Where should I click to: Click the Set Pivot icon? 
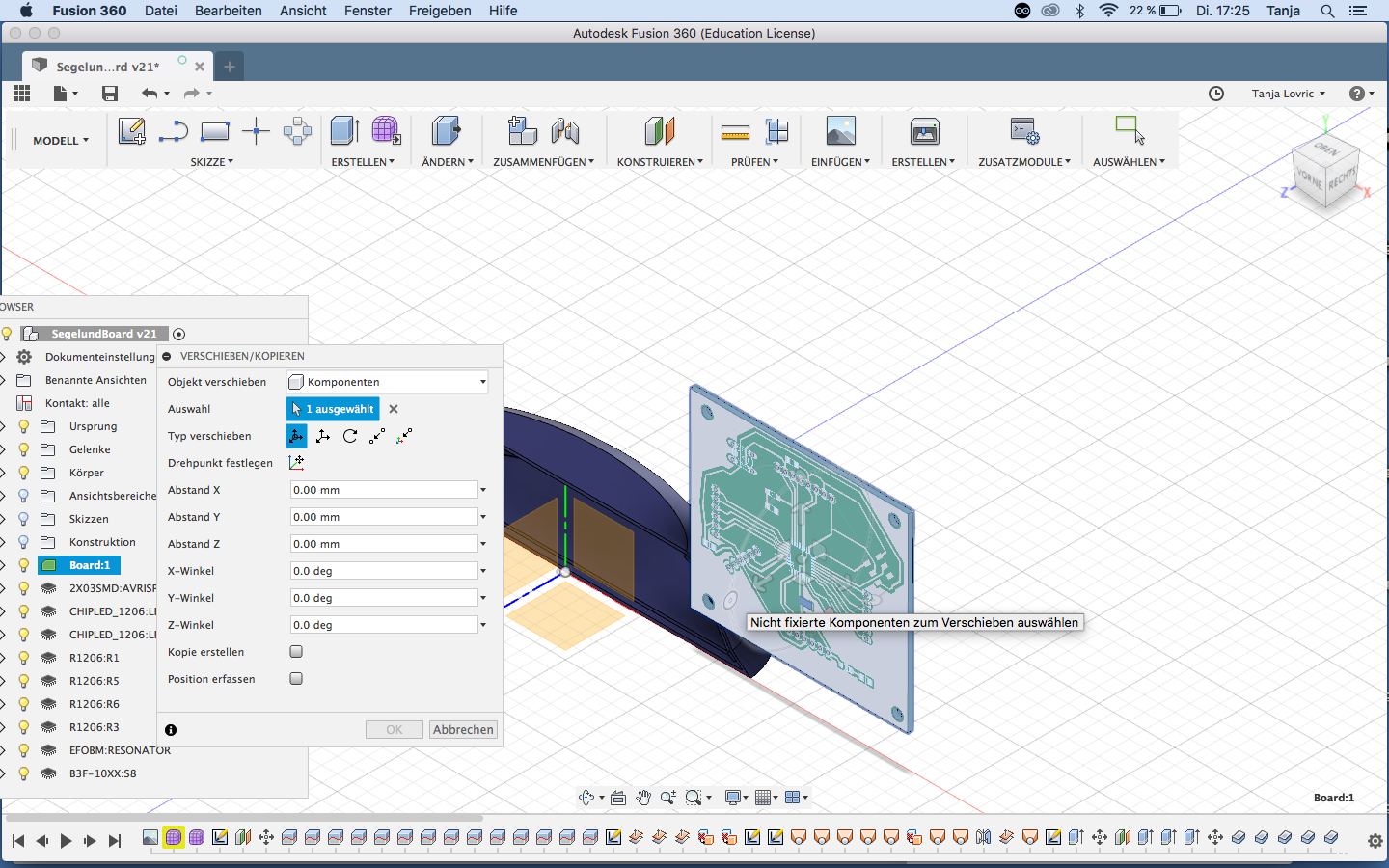296,463
